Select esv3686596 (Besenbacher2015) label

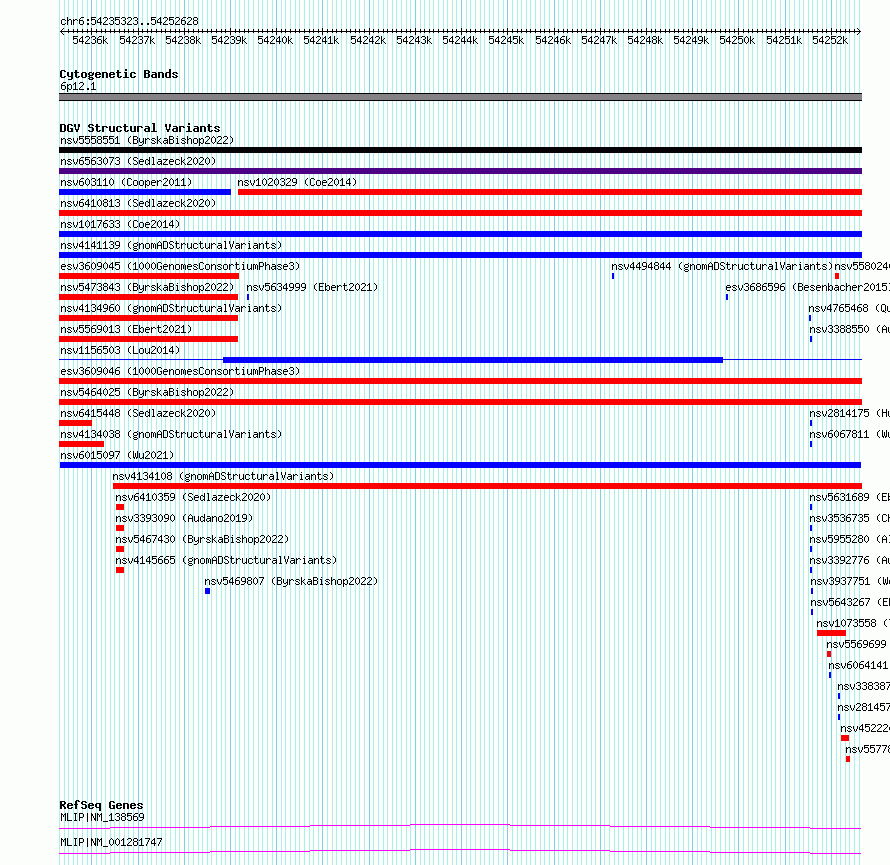(x=808, y=287)
